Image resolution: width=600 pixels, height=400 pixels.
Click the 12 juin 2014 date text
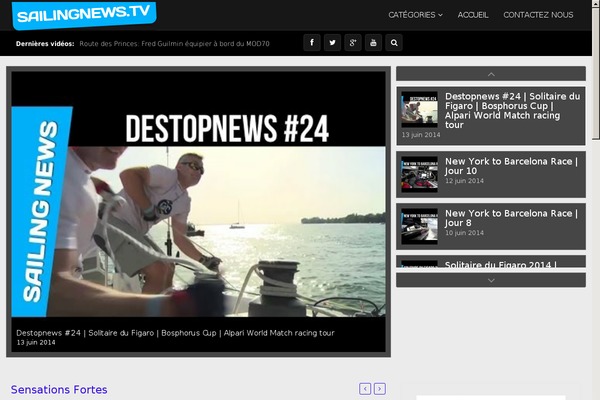[x=464, y=181]
